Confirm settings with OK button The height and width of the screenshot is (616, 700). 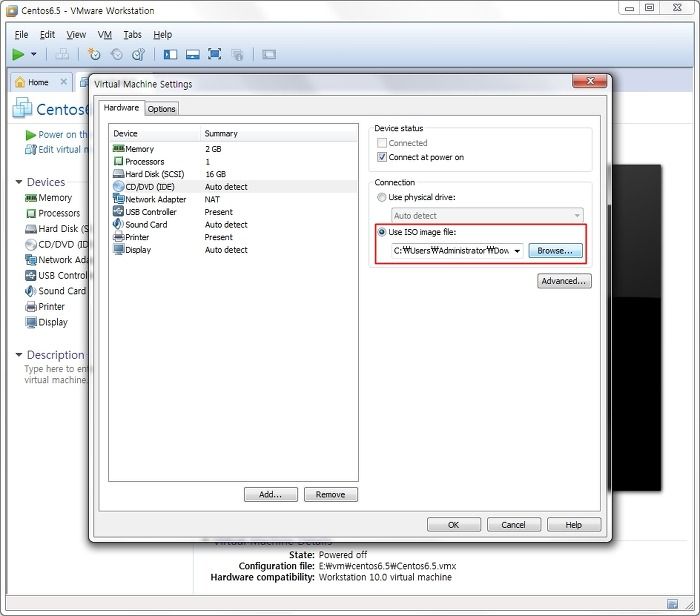tap(454, 525)
